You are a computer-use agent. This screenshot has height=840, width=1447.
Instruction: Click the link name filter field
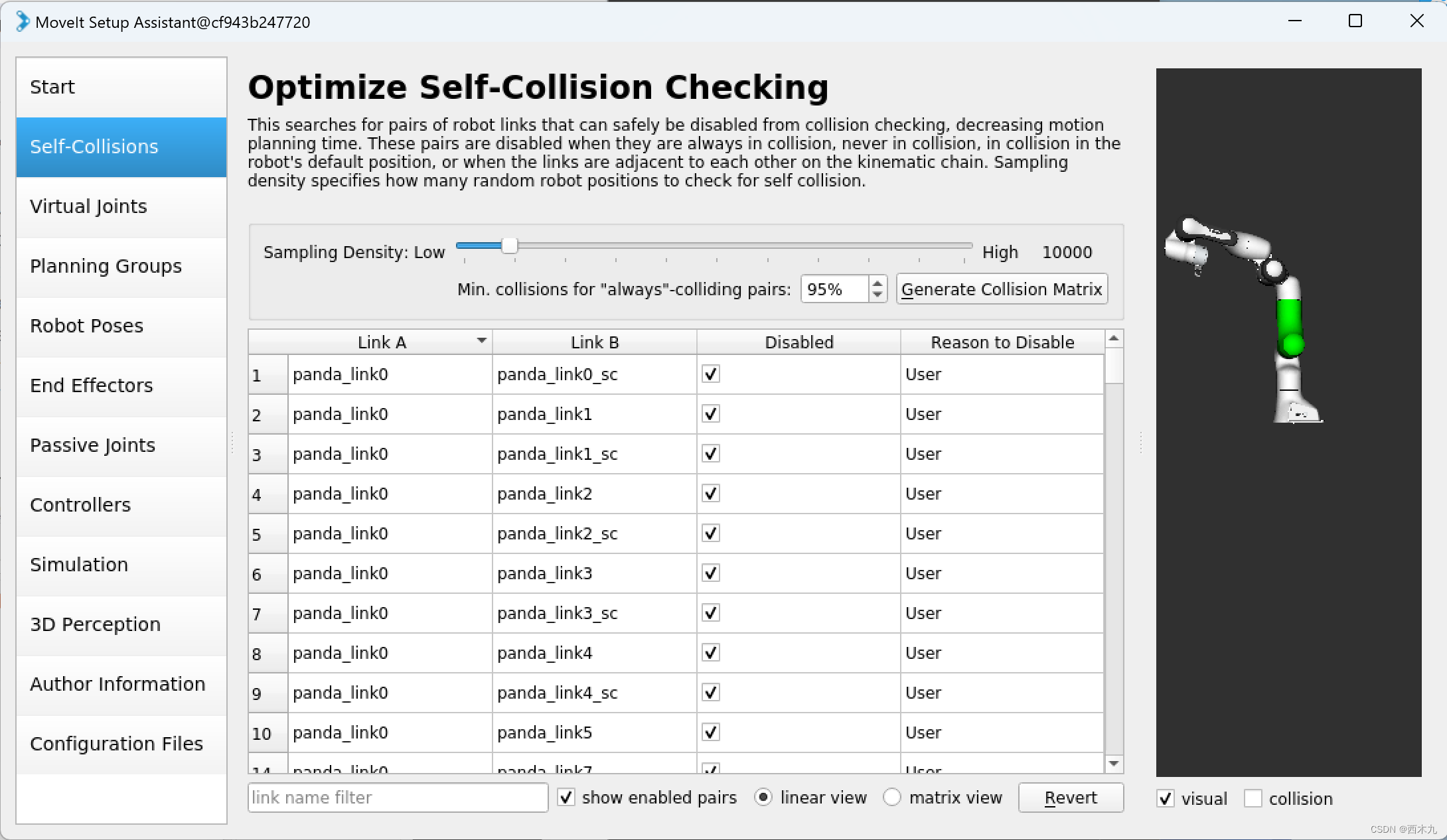(398, 798)
